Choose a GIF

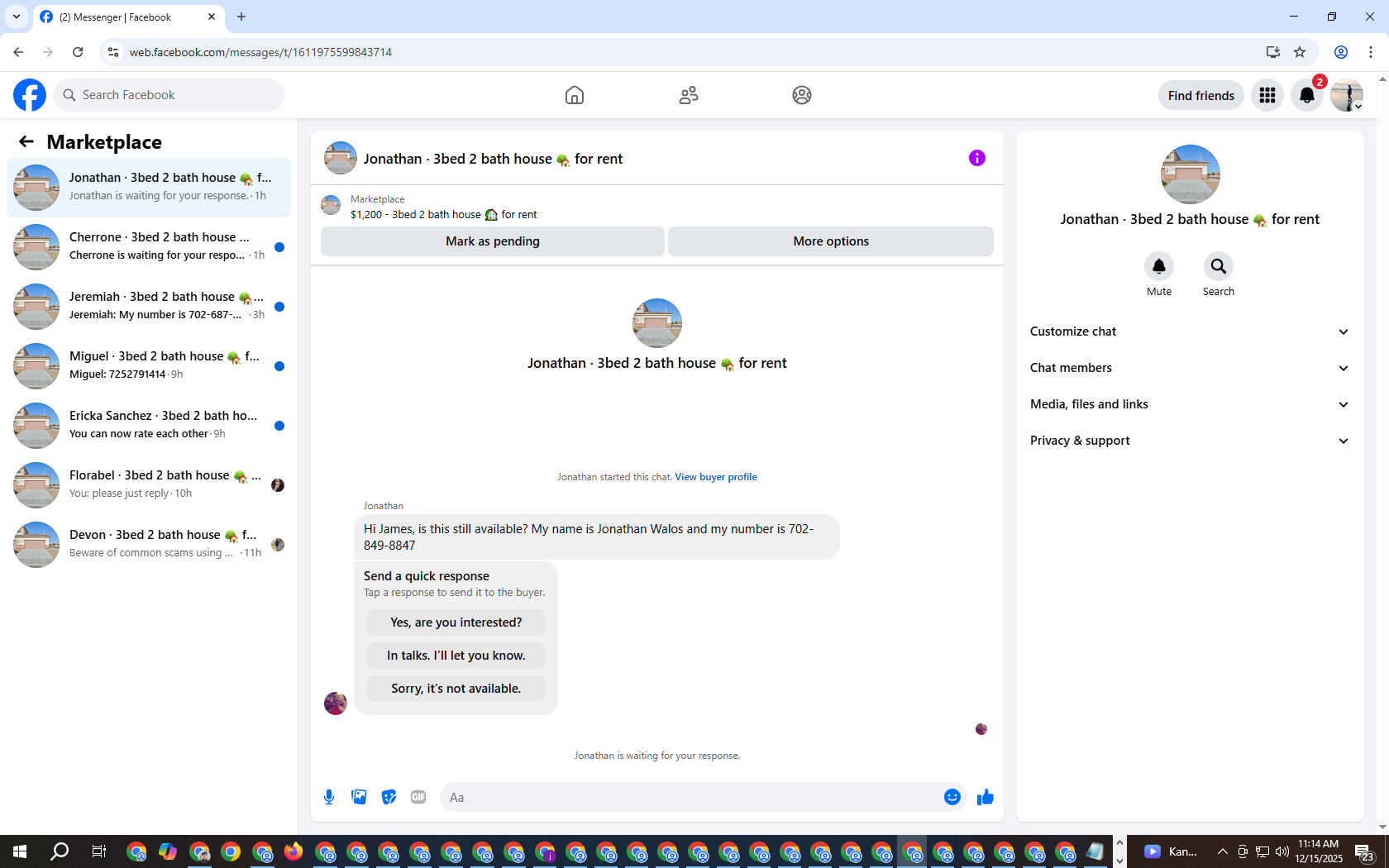418,797
